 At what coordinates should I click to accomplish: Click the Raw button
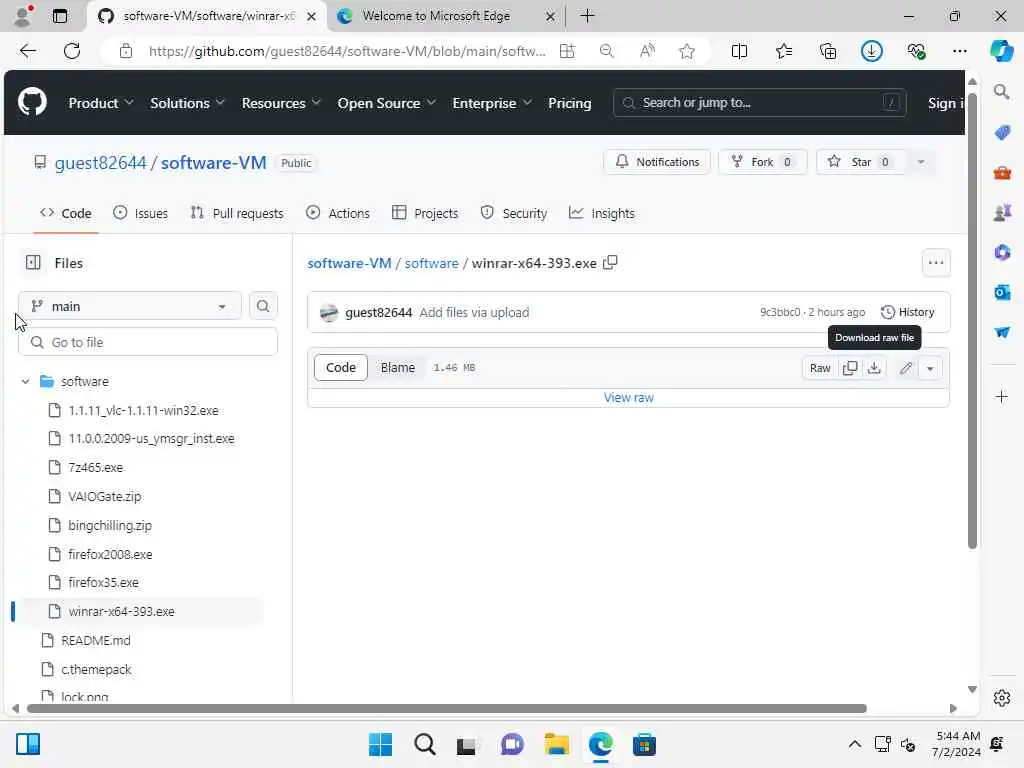pos(820,368)
